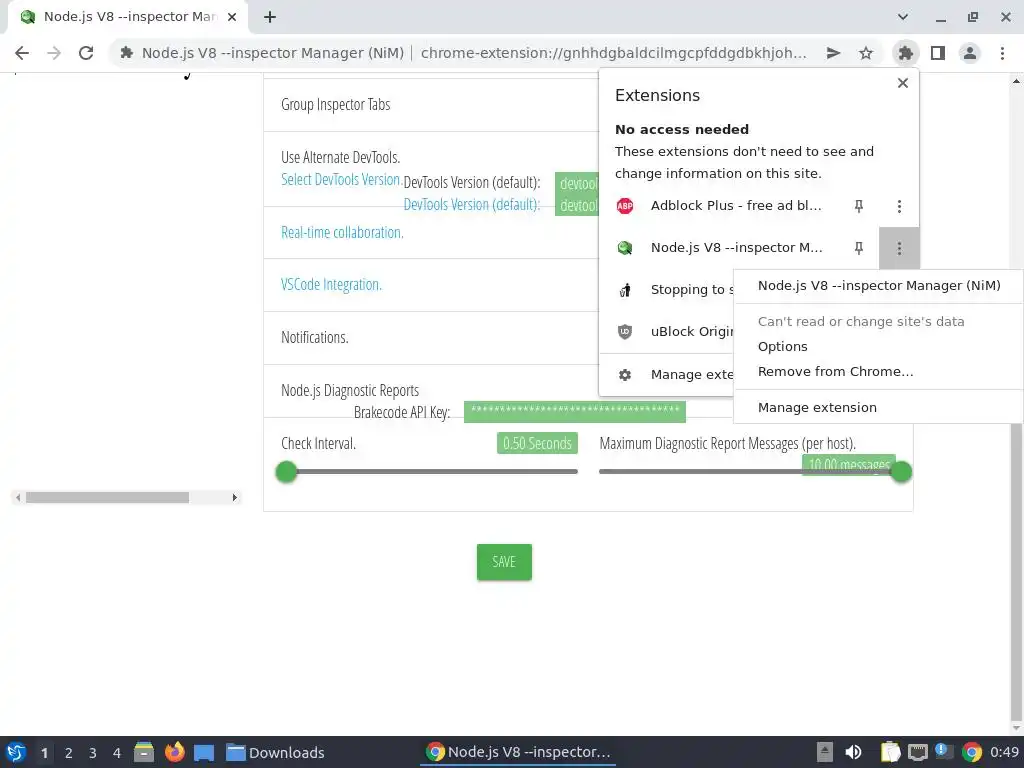Switch to workspace 3
The image size is (1024, 768).
[x=93, y=753]
